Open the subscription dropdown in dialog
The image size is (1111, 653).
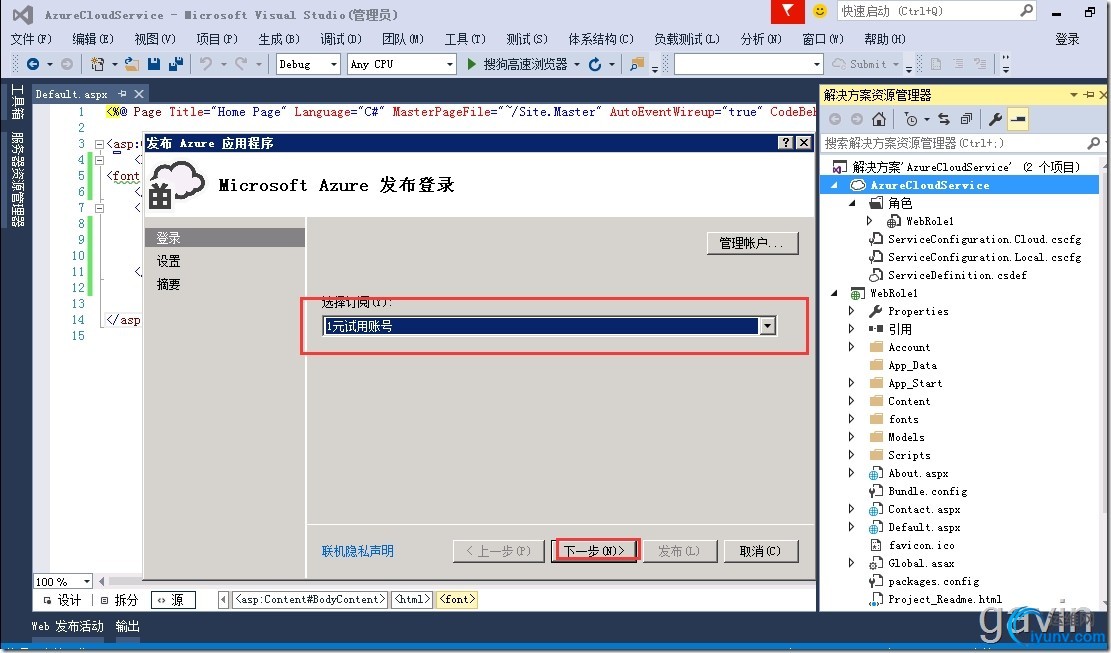[767, 326]
